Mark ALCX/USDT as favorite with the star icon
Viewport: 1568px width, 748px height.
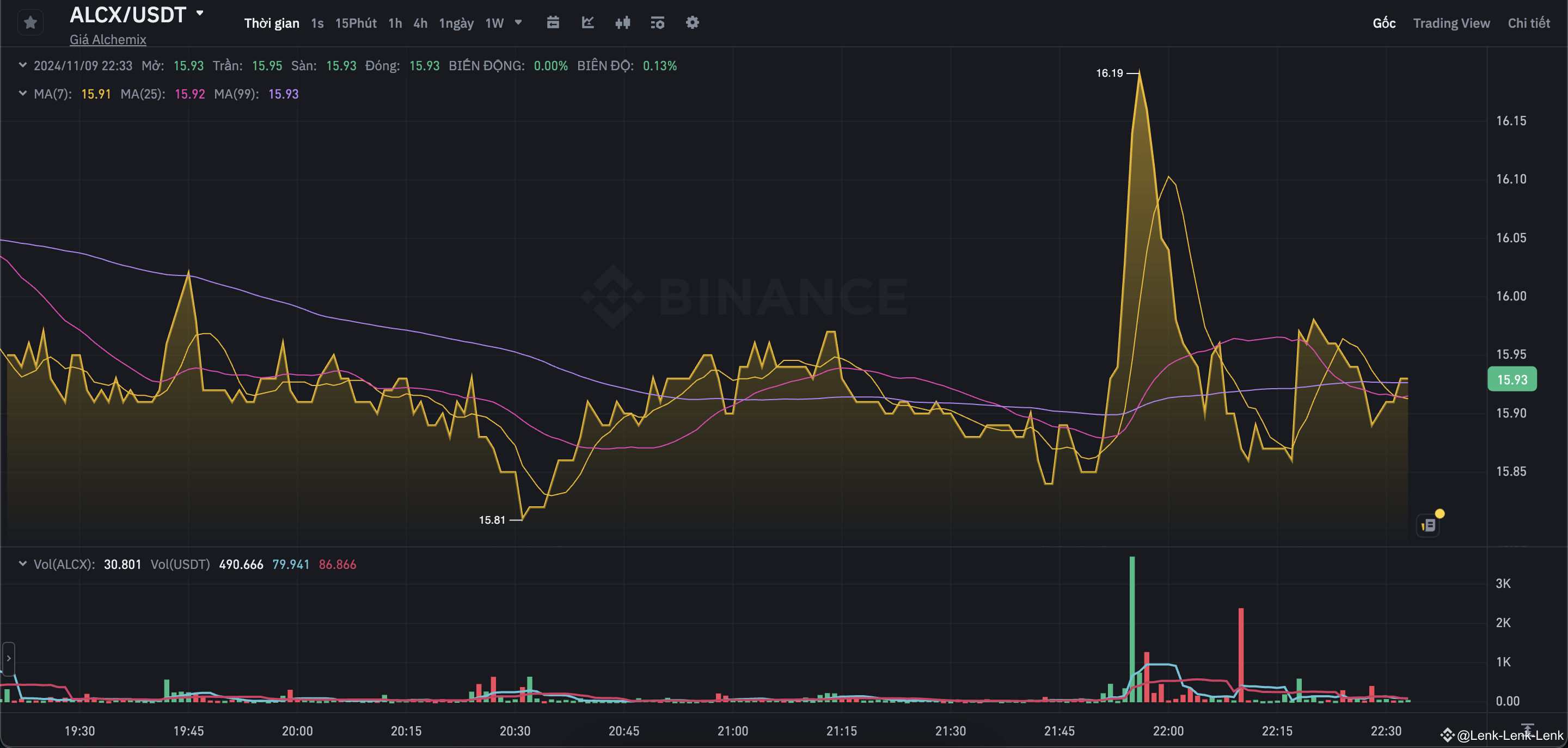(30, 22)
